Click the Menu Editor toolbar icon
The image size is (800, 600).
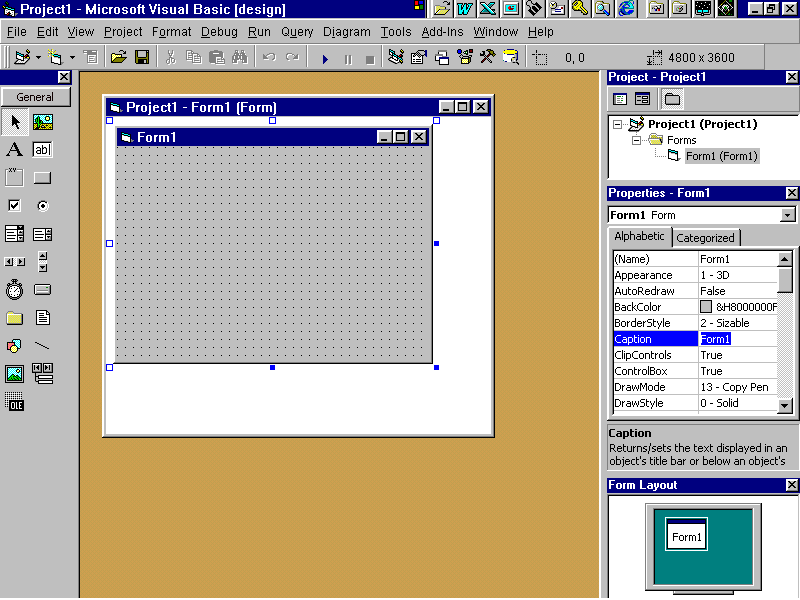[x=91, y=57]
